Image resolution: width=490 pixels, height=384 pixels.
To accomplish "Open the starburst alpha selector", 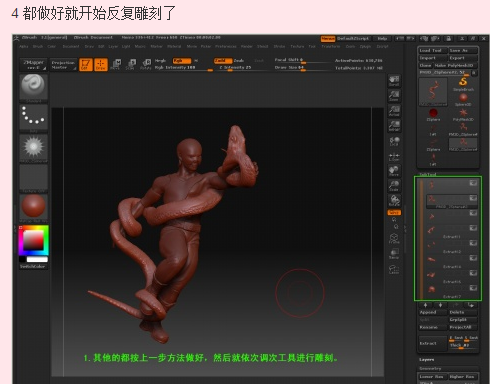I will click(x=33, y=147).
